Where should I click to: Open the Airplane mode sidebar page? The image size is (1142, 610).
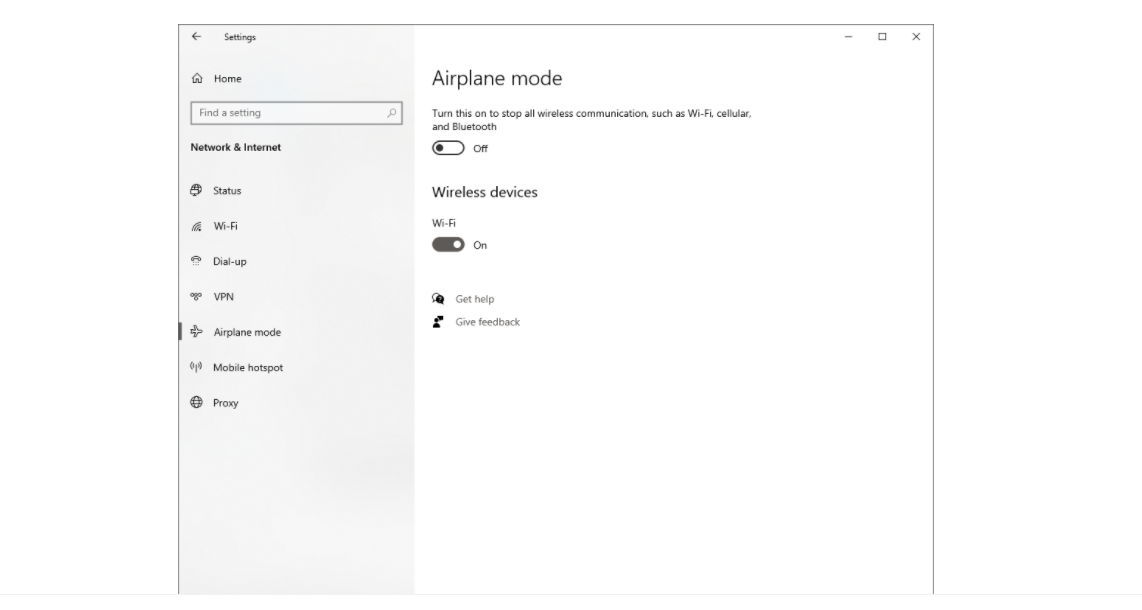click(x=247, y=333)
